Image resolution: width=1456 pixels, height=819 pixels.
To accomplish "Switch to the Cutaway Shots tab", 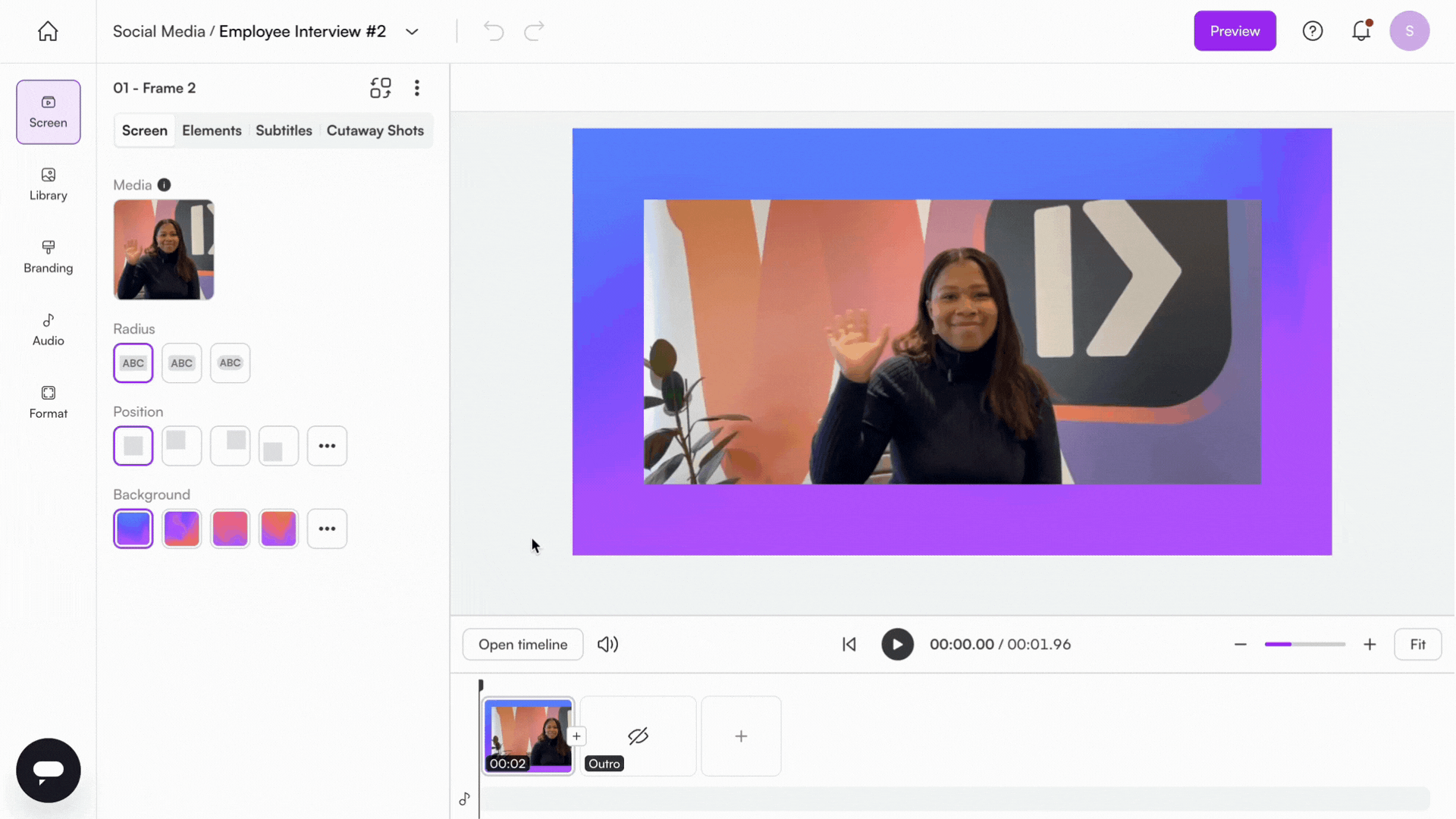I will (x=375, y=130).
